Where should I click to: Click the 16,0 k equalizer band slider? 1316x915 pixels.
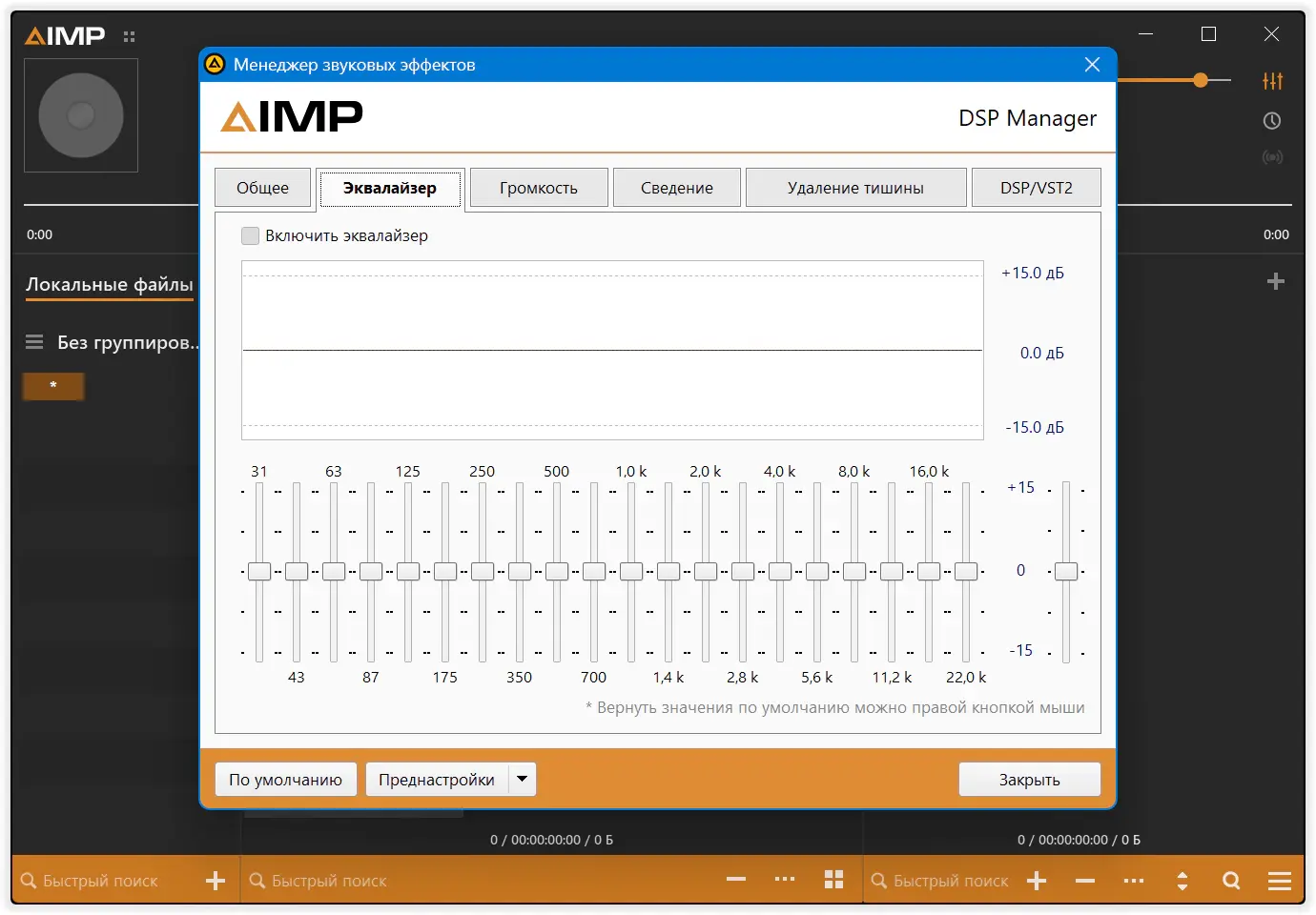(x=929, y=572)
